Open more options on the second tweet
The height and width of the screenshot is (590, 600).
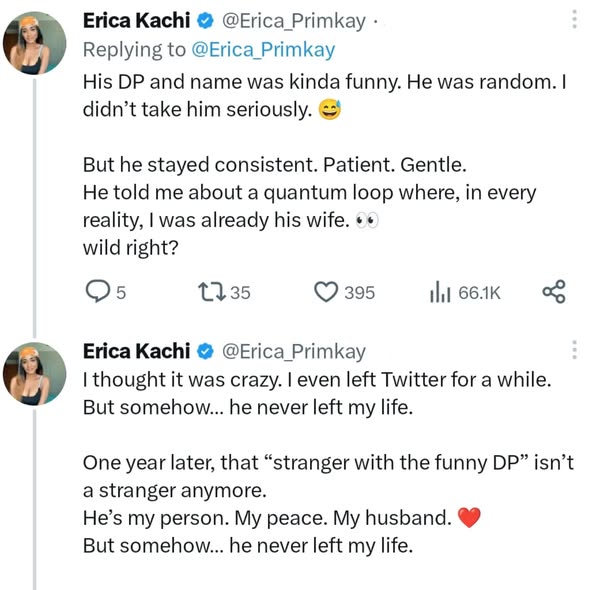click(x=574, y=350)
